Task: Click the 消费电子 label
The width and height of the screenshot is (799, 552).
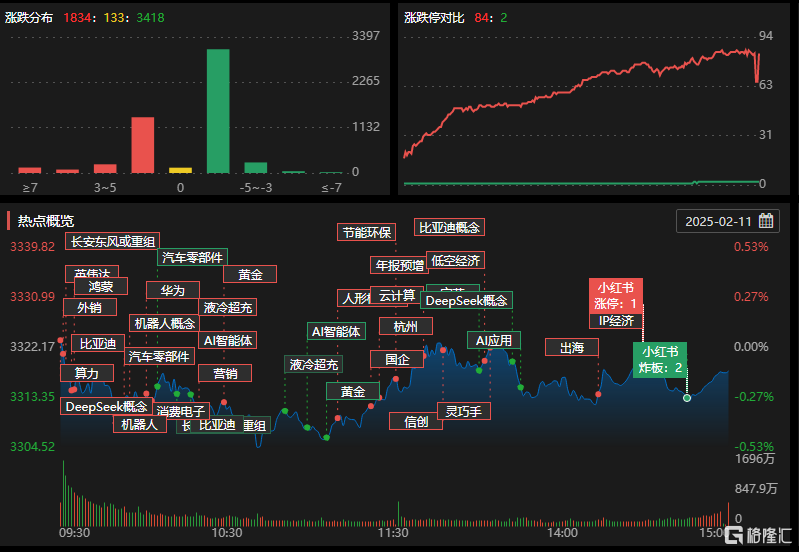Action: click(181, 411)
